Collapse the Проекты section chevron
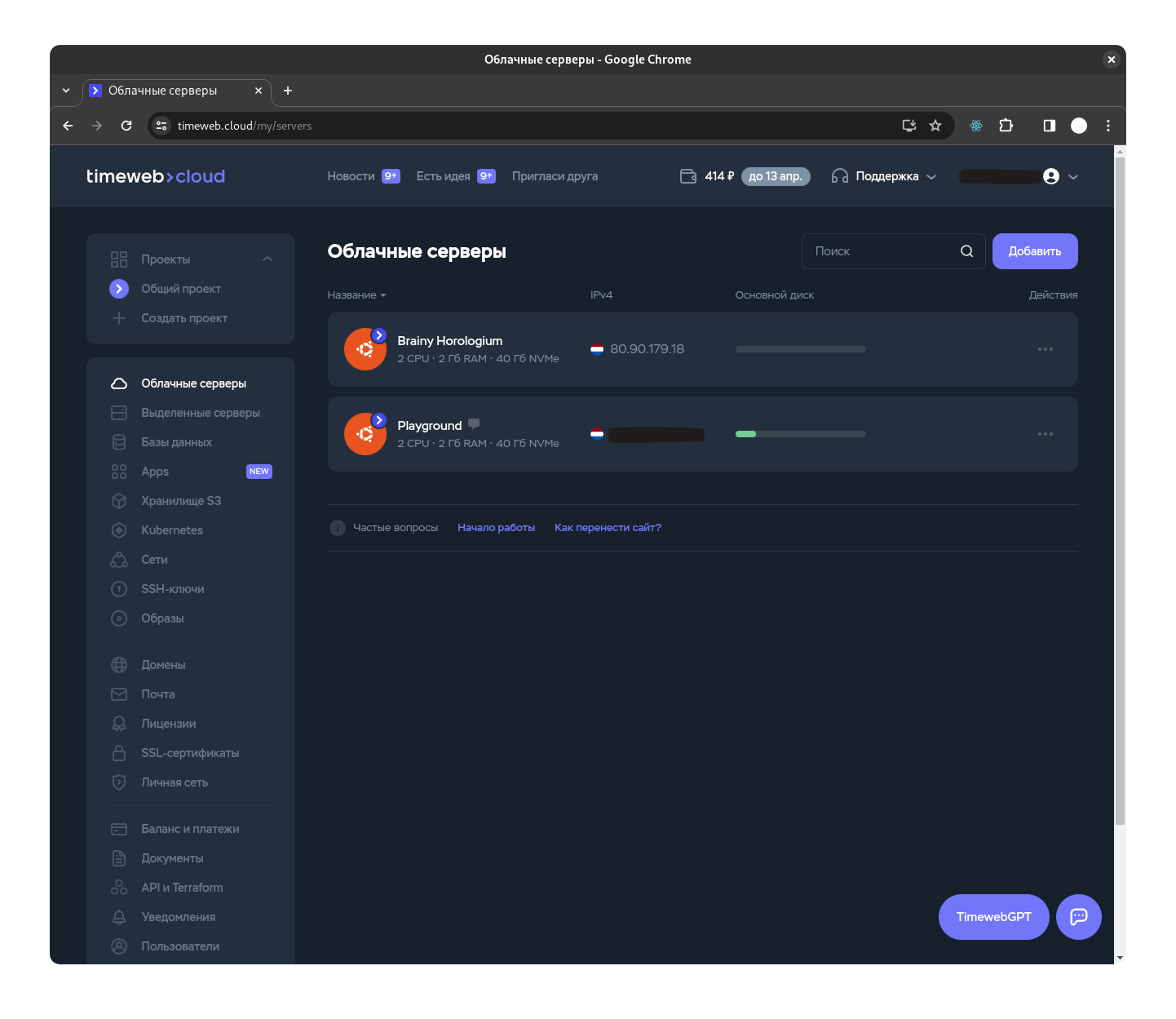 click(x=267, y=259)
